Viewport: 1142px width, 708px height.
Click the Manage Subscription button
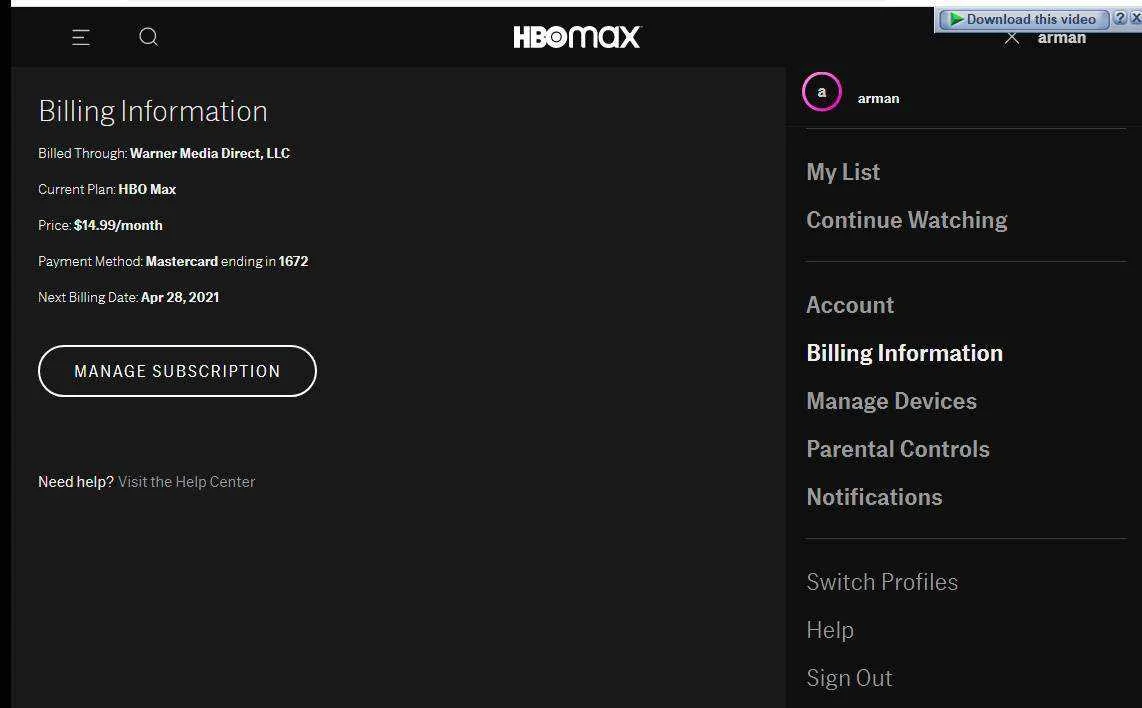[177, 371]
